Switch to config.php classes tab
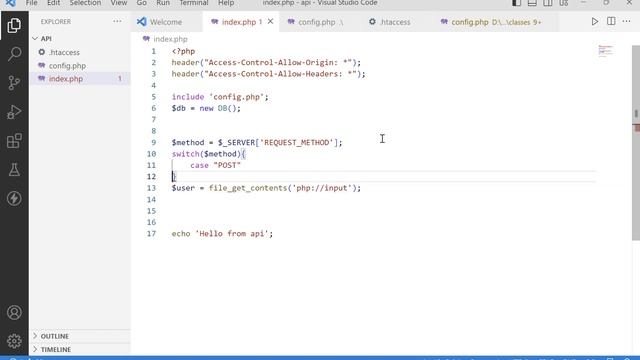This screenshot has height=360, width=640. [x=496, y=22]
